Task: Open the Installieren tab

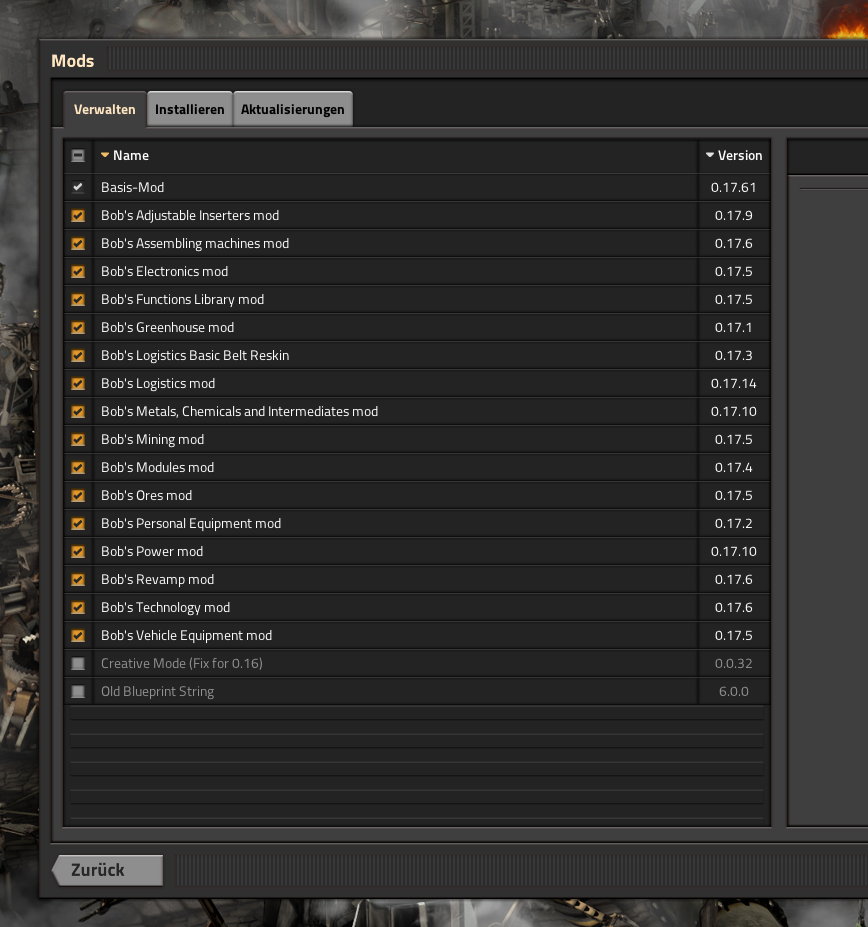Action: point(190,109)
